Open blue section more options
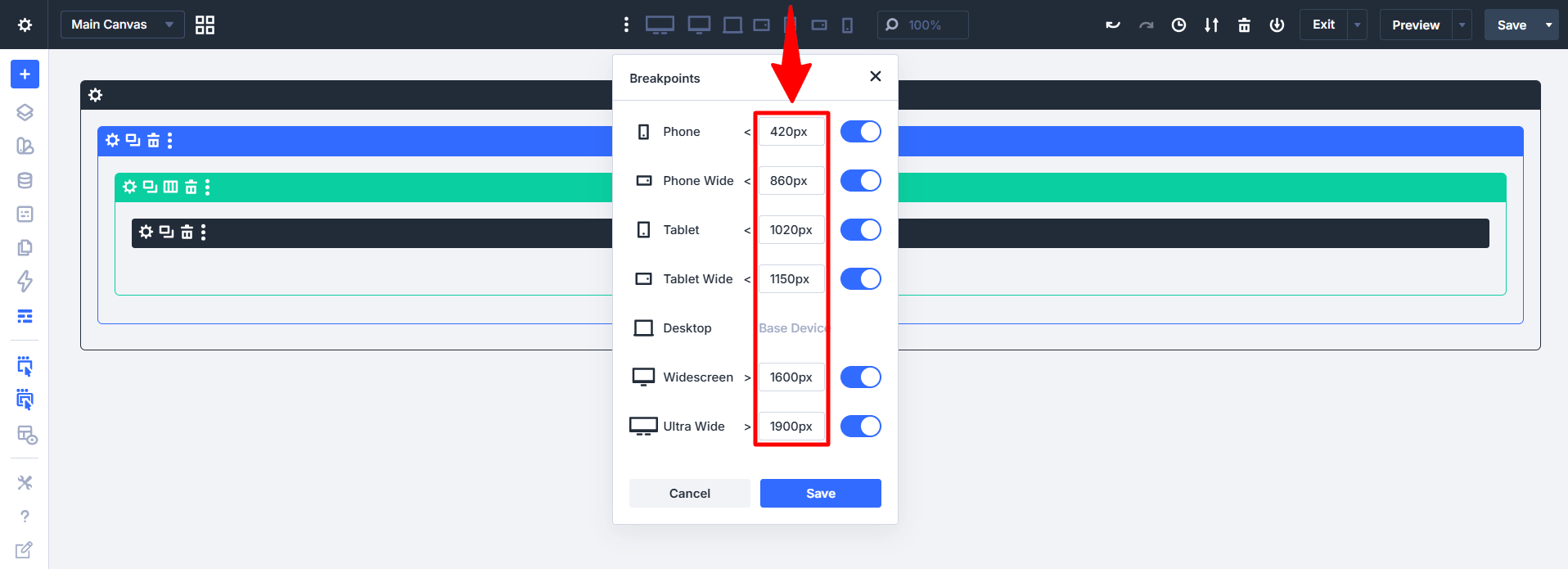 click(169, 140)
